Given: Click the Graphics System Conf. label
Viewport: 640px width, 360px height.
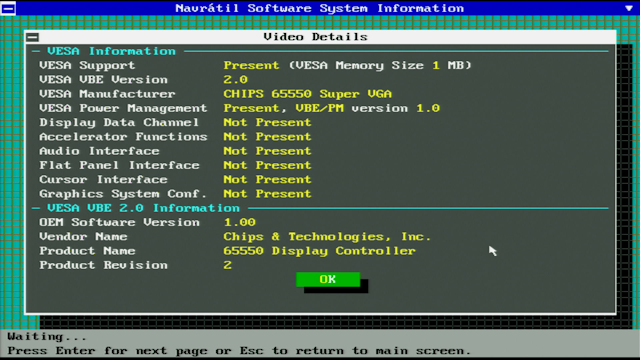Looking at the screenshot, I should click(x=123, y=194).
